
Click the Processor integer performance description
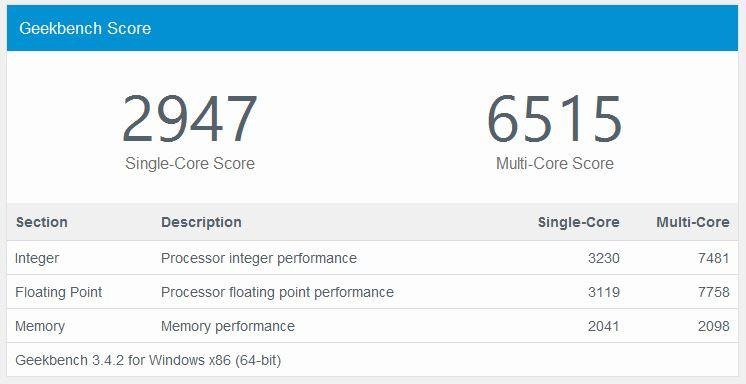coord(259,258)
